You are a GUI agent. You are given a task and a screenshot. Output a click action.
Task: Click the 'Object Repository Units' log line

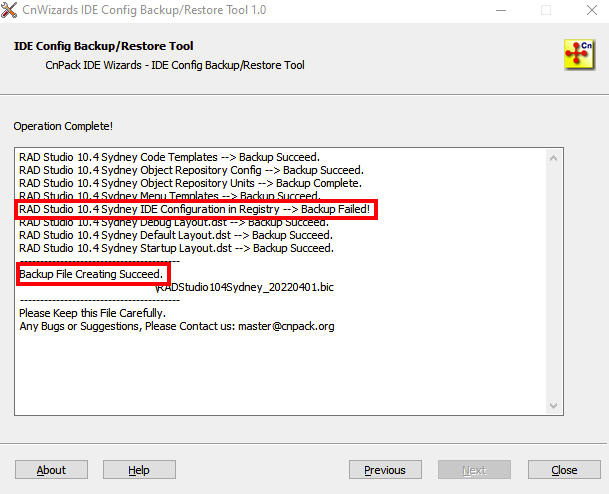pos(190,184)
